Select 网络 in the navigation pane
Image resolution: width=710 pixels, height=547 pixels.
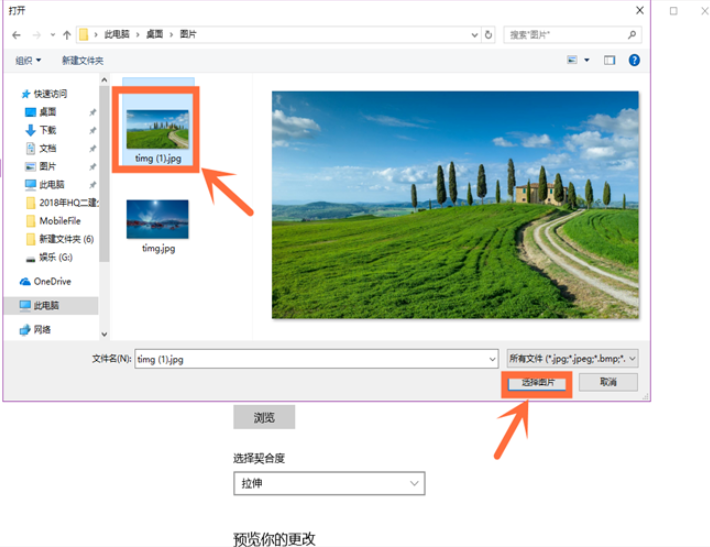tap(41, 329)
